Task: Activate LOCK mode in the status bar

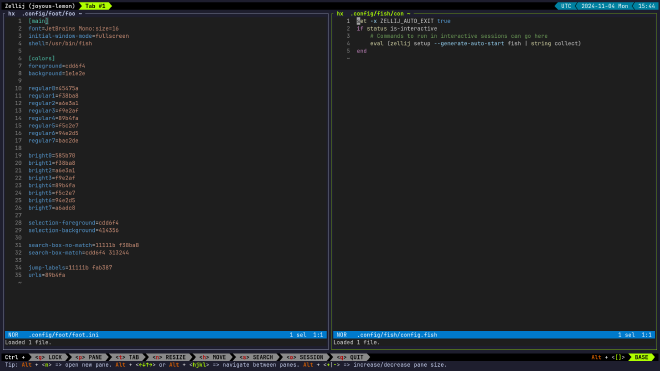Action: click(48, 357)
